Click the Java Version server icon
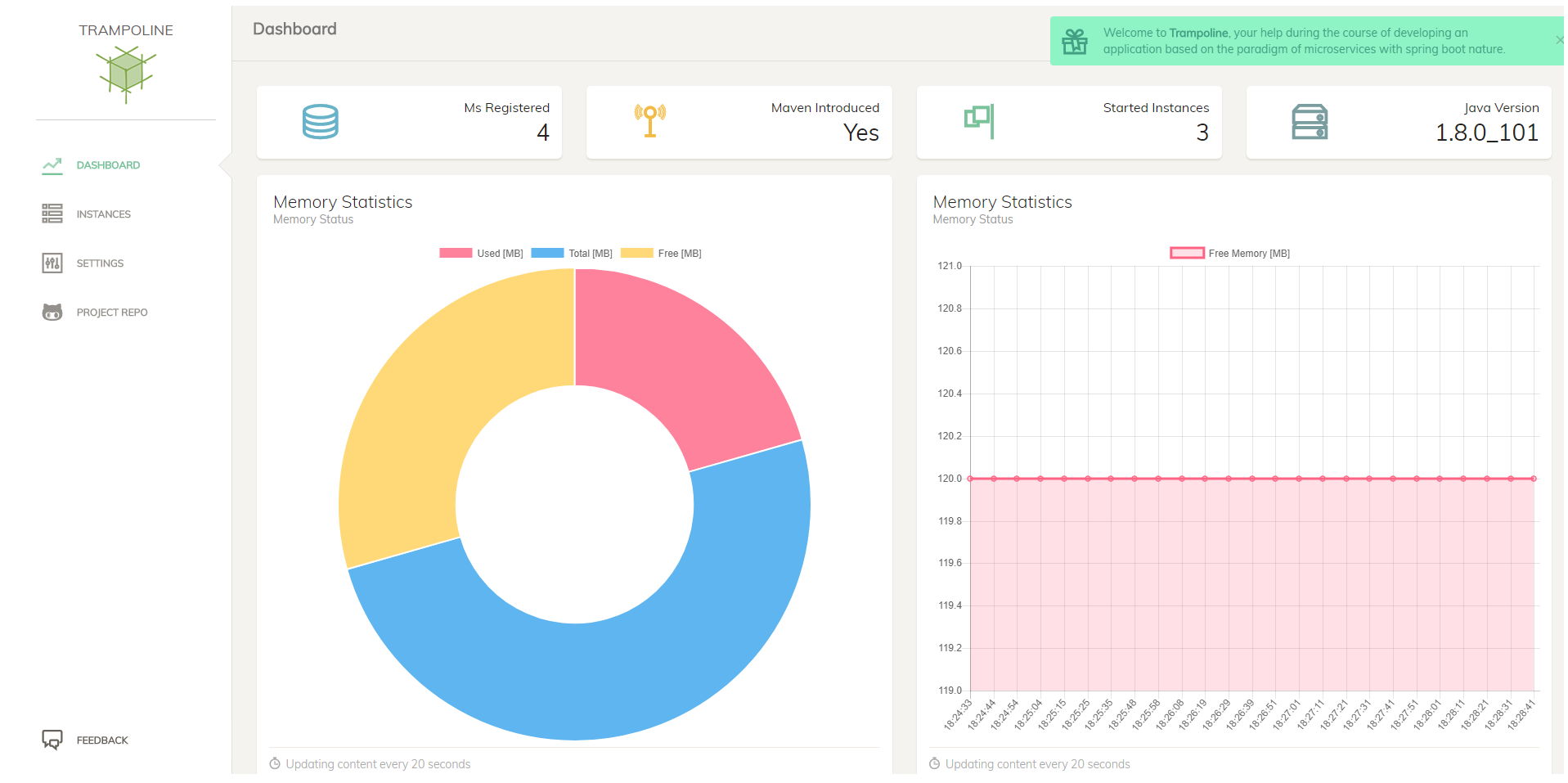Viewport: 1568px width, 783px height. tap(1310, 122)
